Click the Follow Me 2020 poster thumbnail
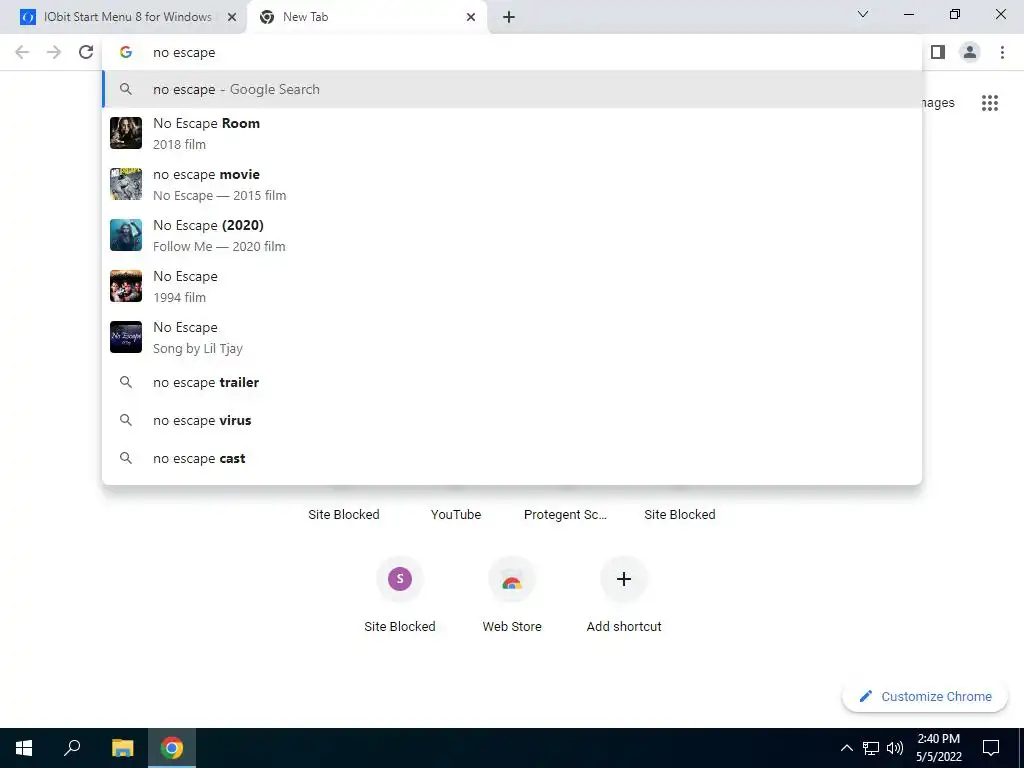Screen dimensions: 1024x768 point(126,235)
